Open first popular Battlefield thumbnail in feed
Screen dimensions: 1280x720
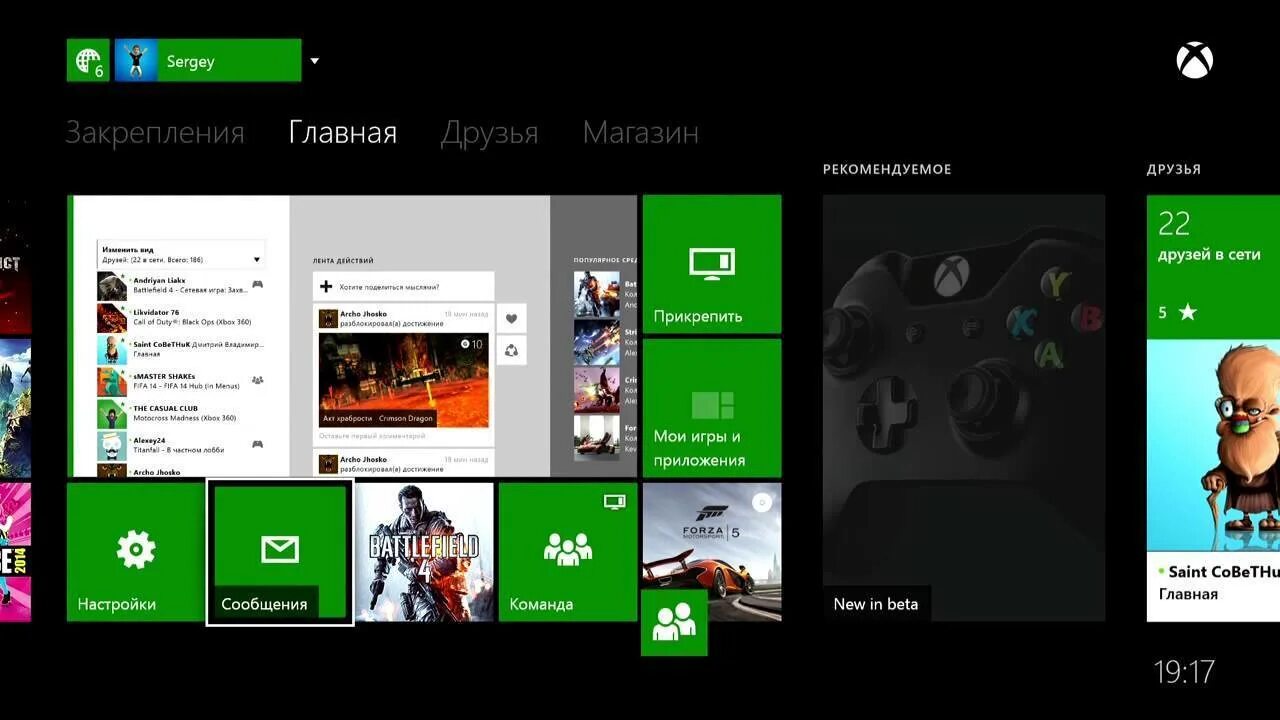[597, 294]
